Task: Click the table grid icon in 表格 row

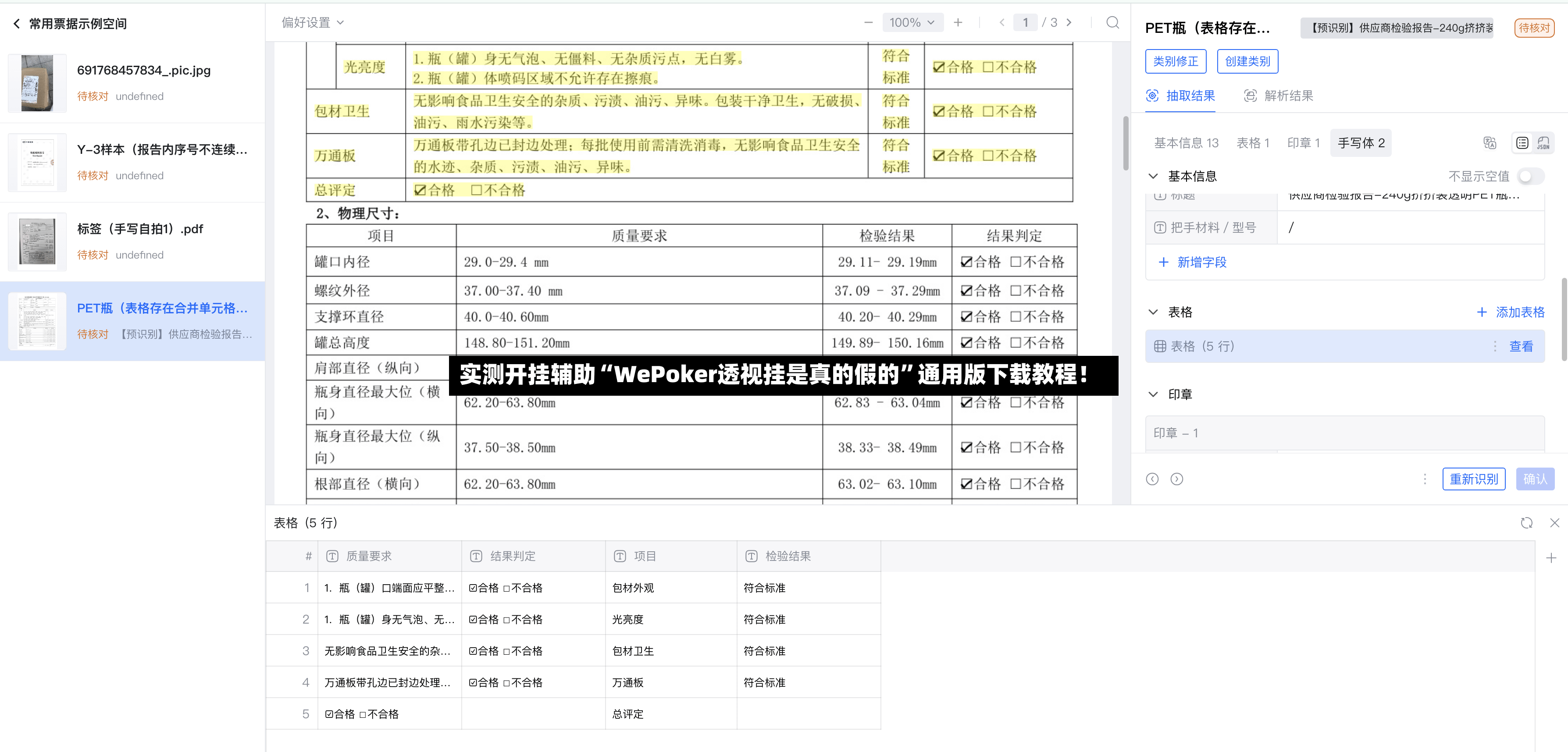Action: [1160, 346]
